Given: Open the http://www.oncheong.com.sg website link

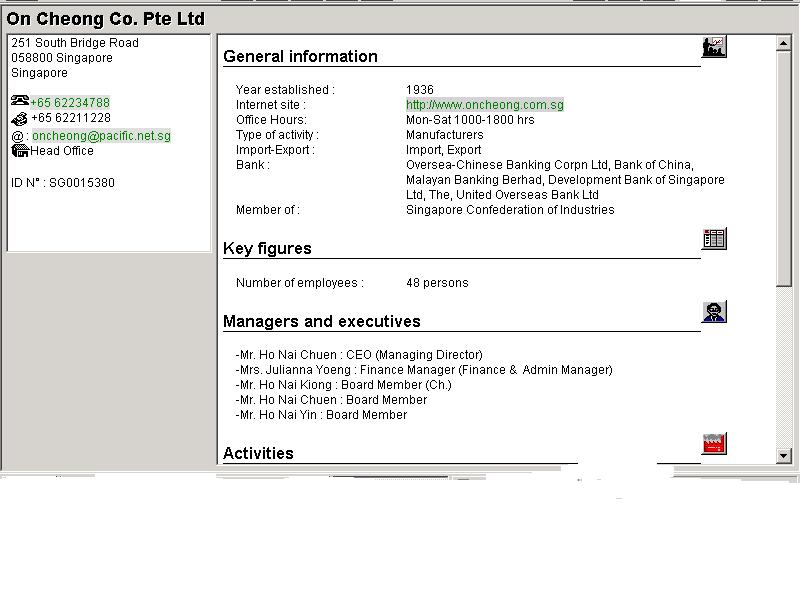Looking at the screenshot, I should [484, 105].
